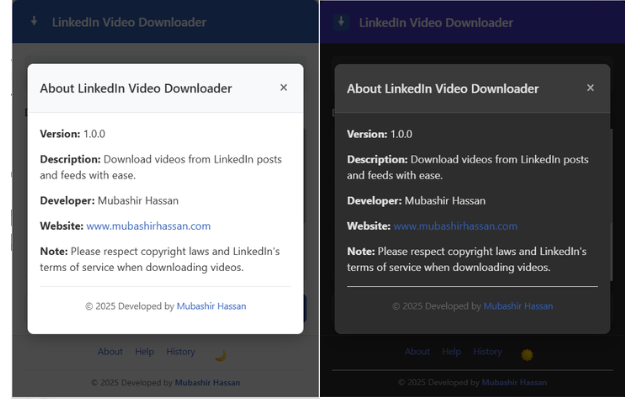640x400 pixels.
Task: Click the download arrow icon in dark header
Action: (341, 22)
